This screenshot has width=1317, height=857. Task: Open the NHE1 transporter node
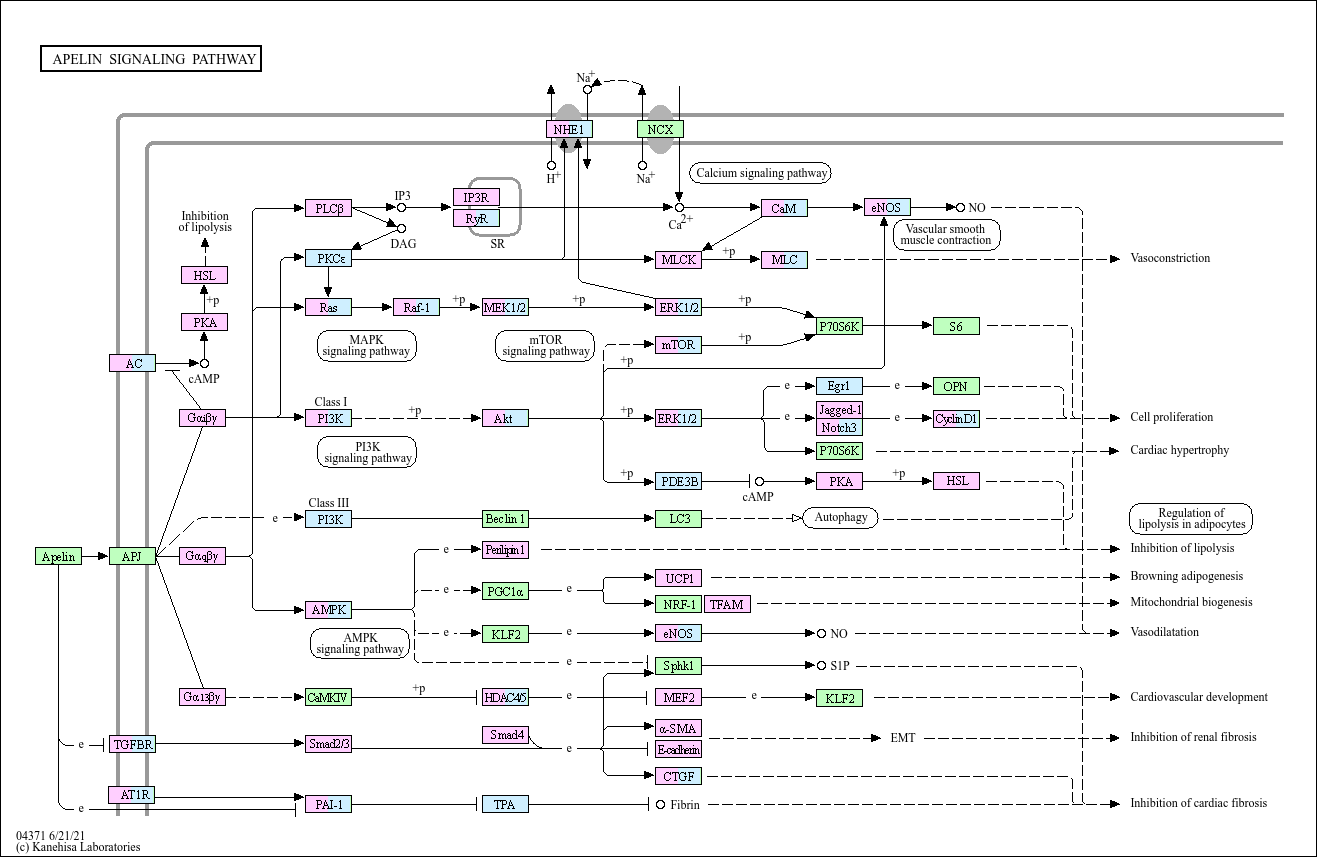pyautogui.click(x=570, y=128)
